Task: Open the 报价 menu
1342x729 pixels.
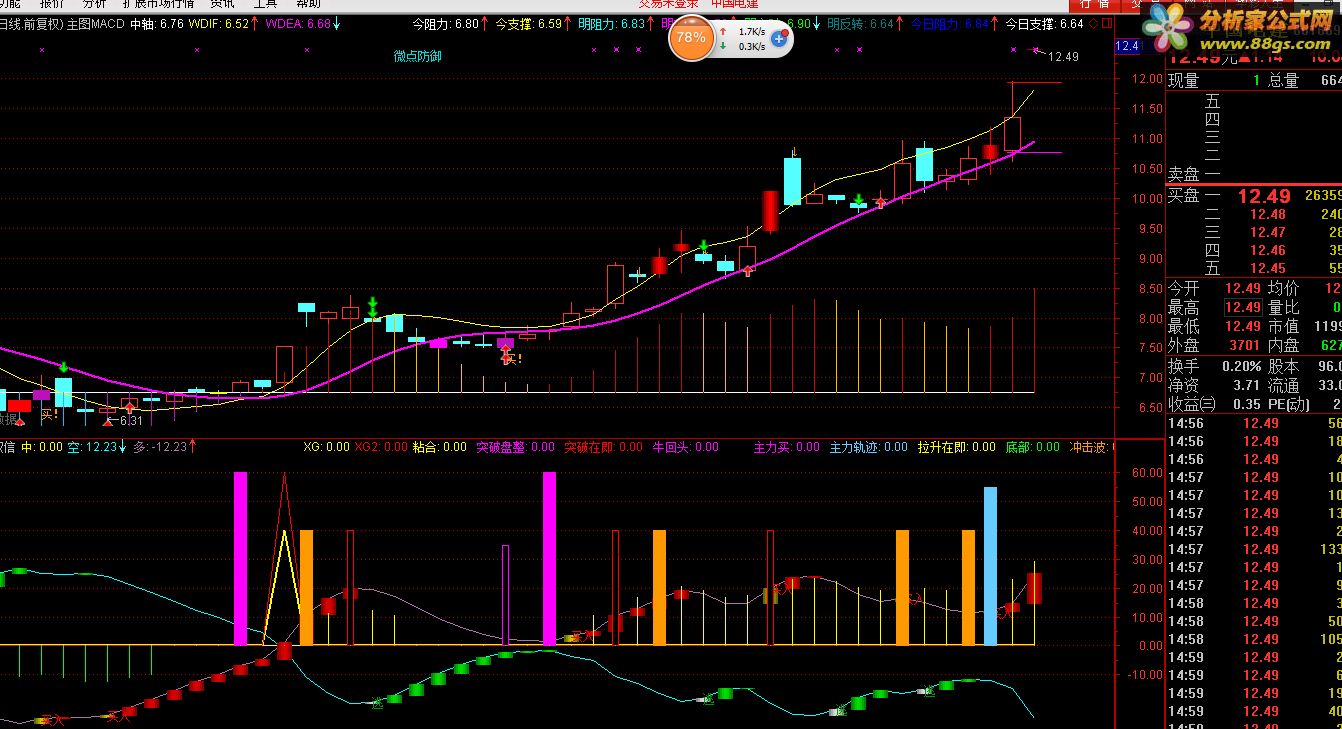Action: (x=52, y=4)
